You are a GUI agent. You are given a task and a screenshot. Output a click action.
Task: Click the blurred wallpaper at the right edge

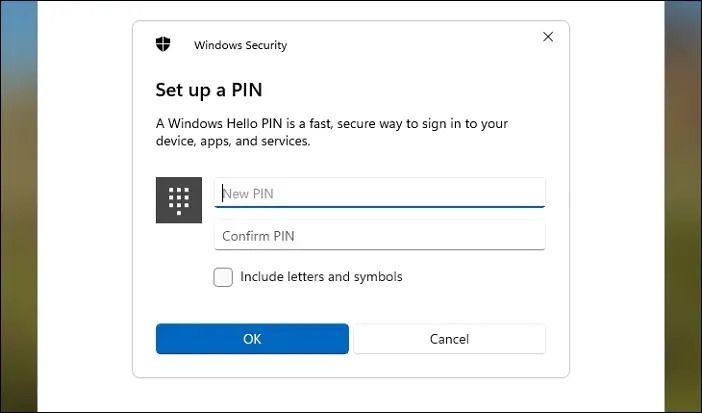coord(684,200)
